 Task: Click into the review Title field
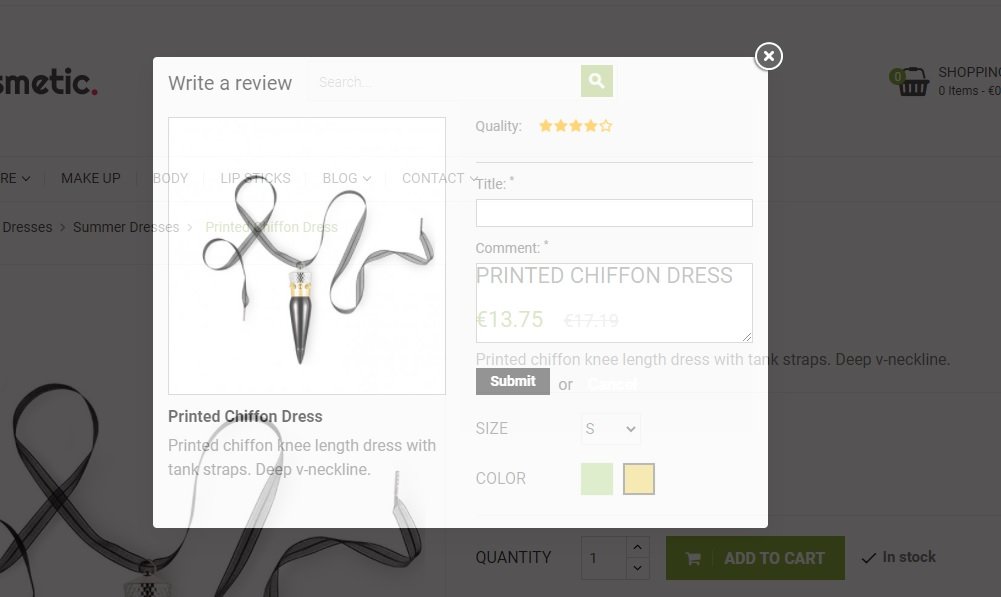click(x=614, y=213)
